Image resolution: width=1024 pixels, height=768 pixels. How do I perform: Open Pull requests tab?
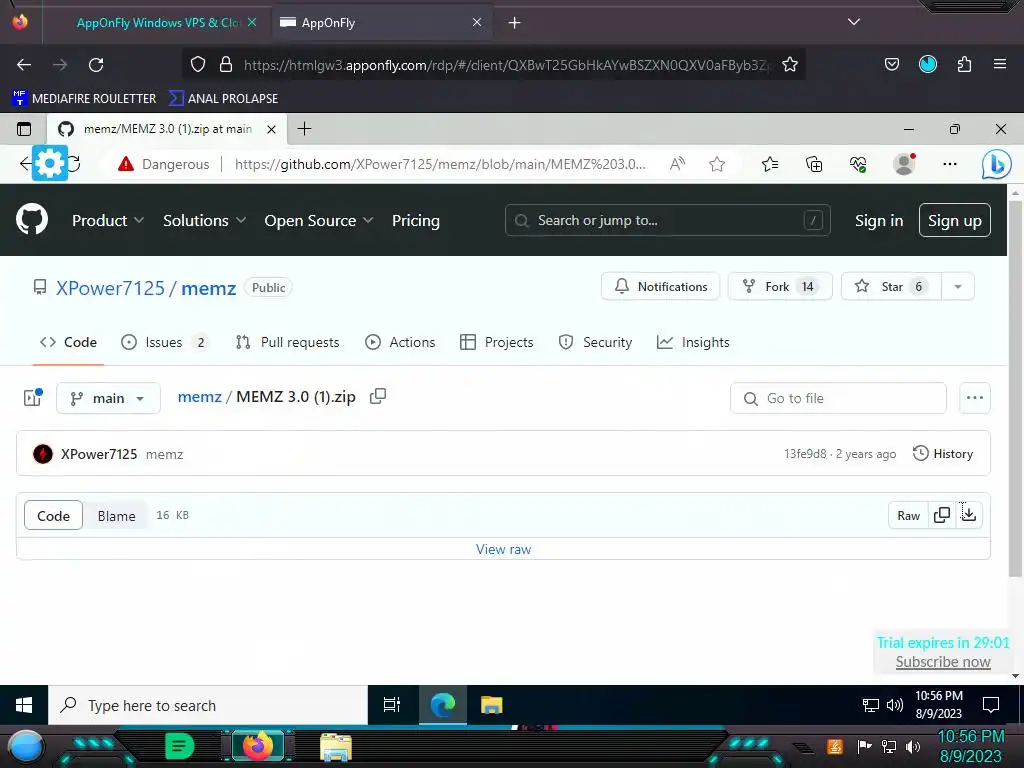(x=288, y=342)
